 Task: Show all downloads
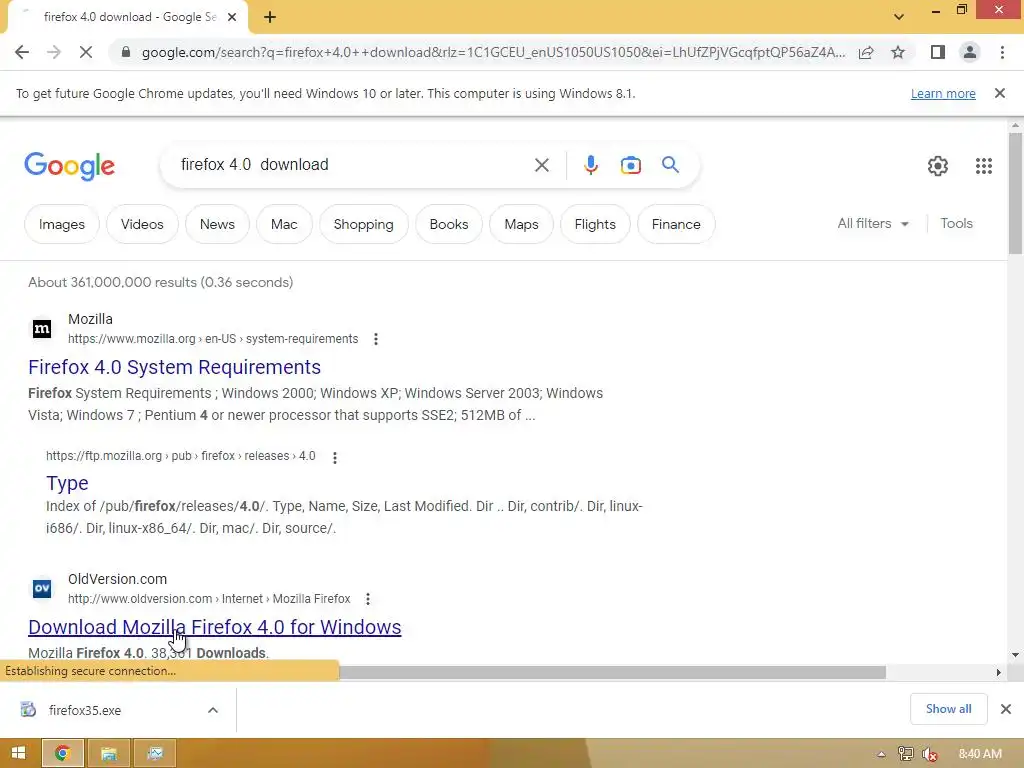pyautogui.click(x=948, y=709)
